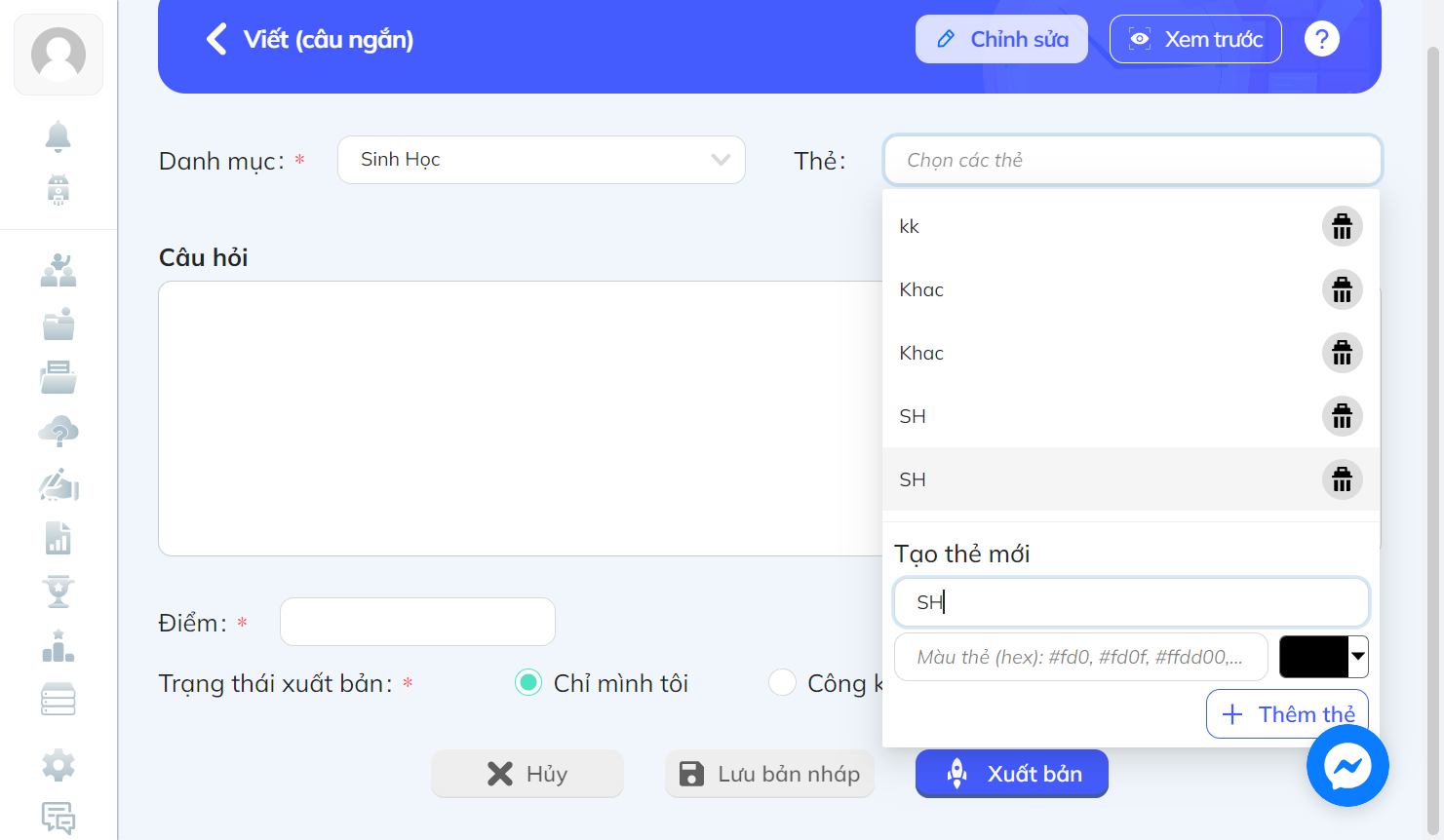Focus the Tạo thẻ mới name field

[1131, 602]
